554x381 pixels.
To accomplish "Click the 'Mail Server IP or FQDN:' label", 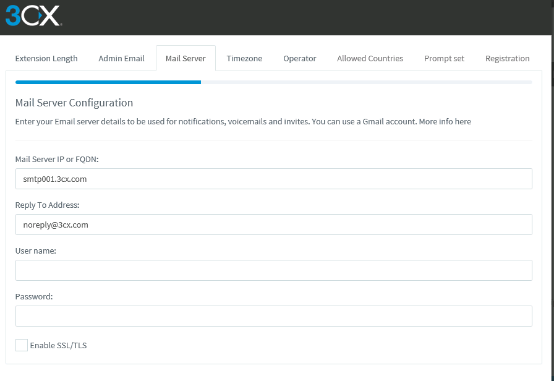I will point(57,159).
